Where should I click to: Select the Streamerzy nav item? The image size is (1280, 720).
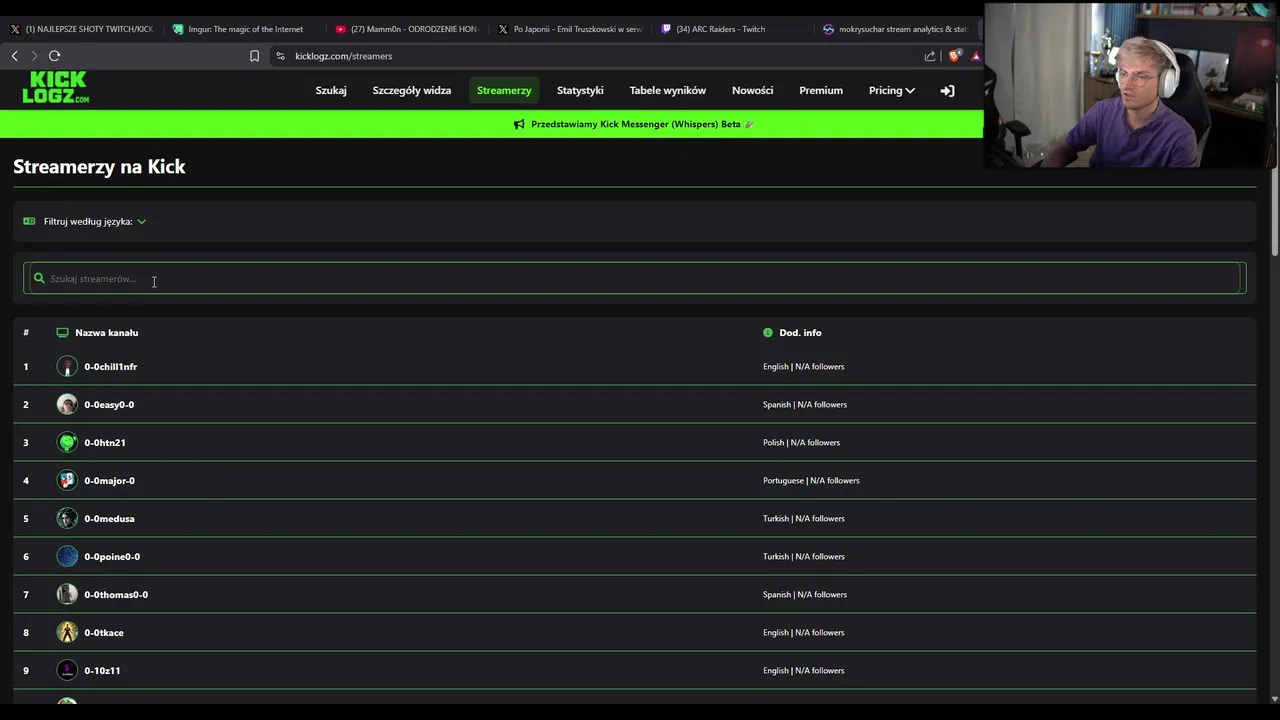tap(504, 90)
